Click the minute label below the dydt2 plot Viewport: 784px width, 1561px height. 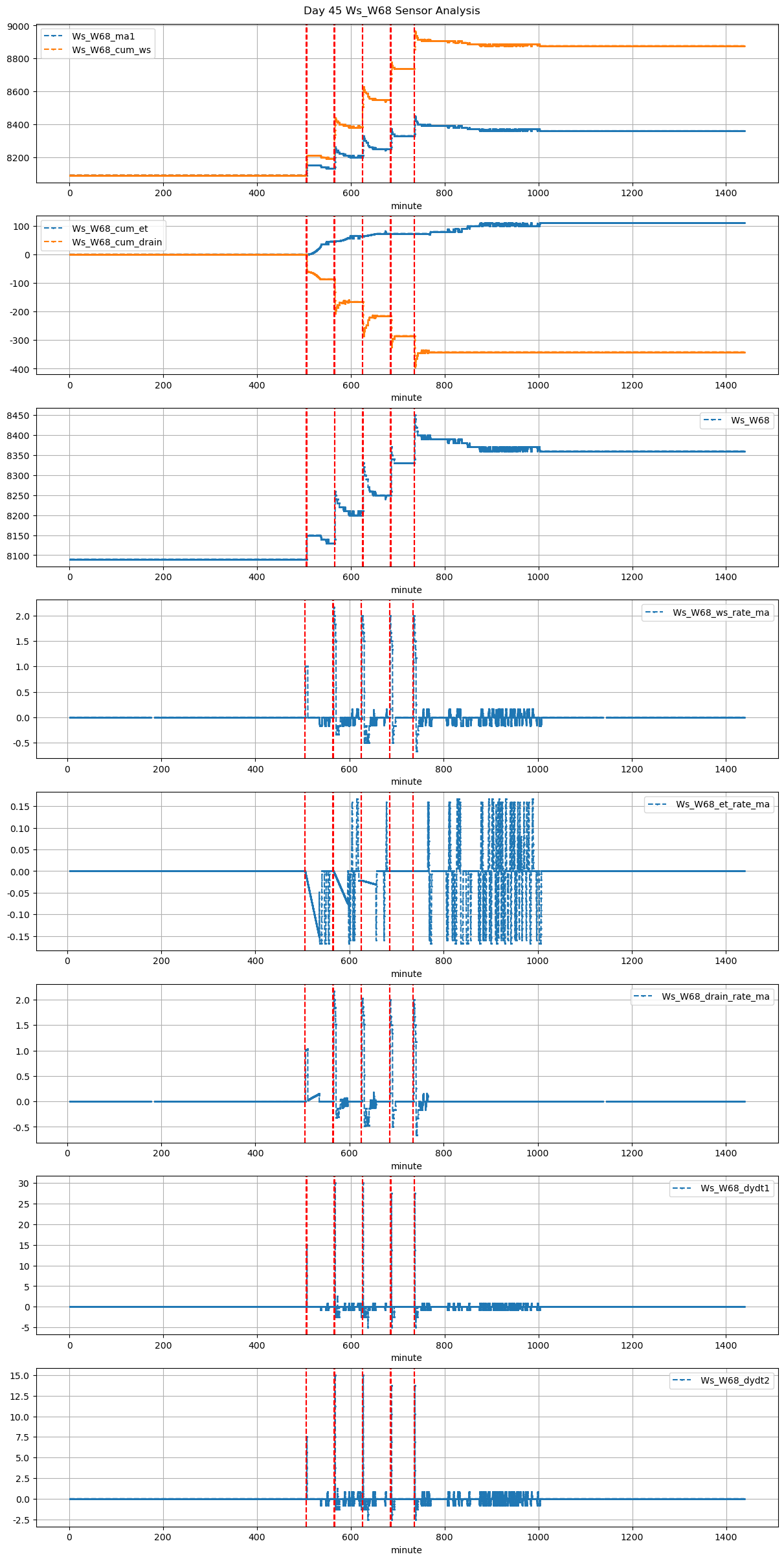pyautogui.click(x=406, y=1550)
